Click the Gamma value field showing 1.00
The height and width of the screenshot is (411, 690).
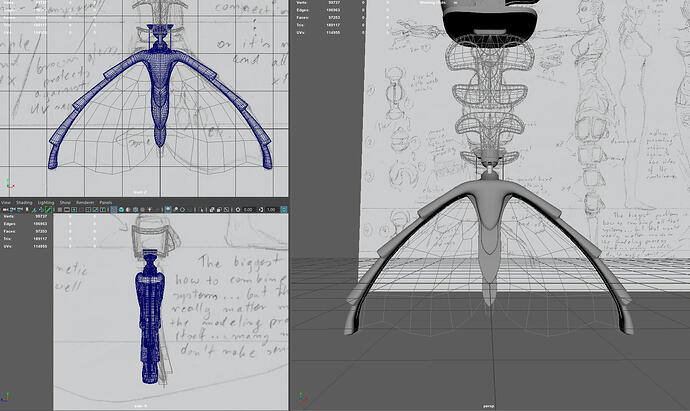tap(271, 209)
